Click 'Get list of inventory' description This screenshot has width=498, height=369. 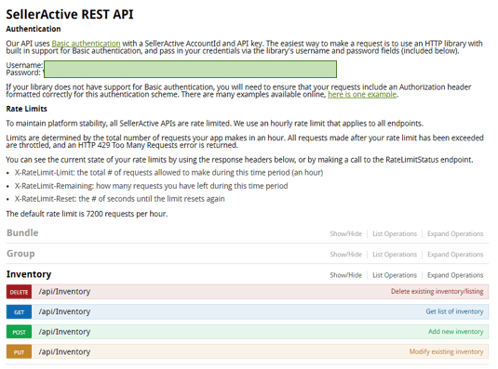(454, 311)
